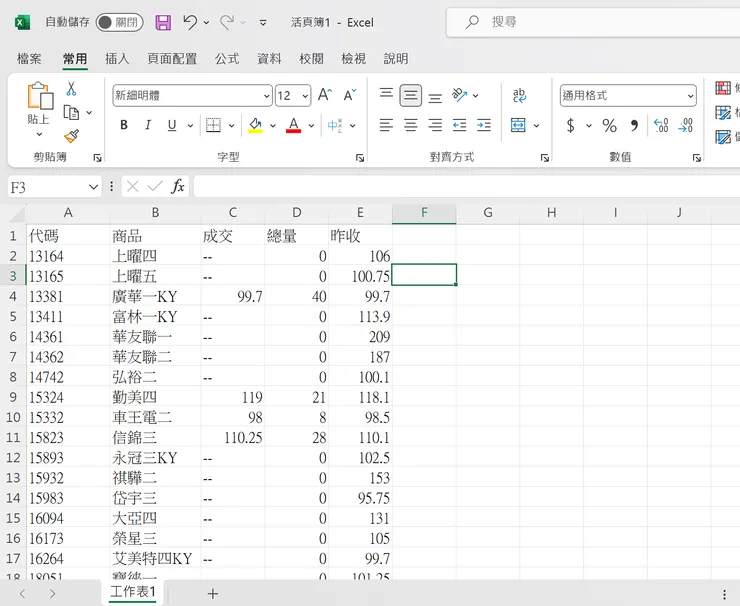Toggle the AutoSave switch
The image size is (740, 606).
[119, 22]
